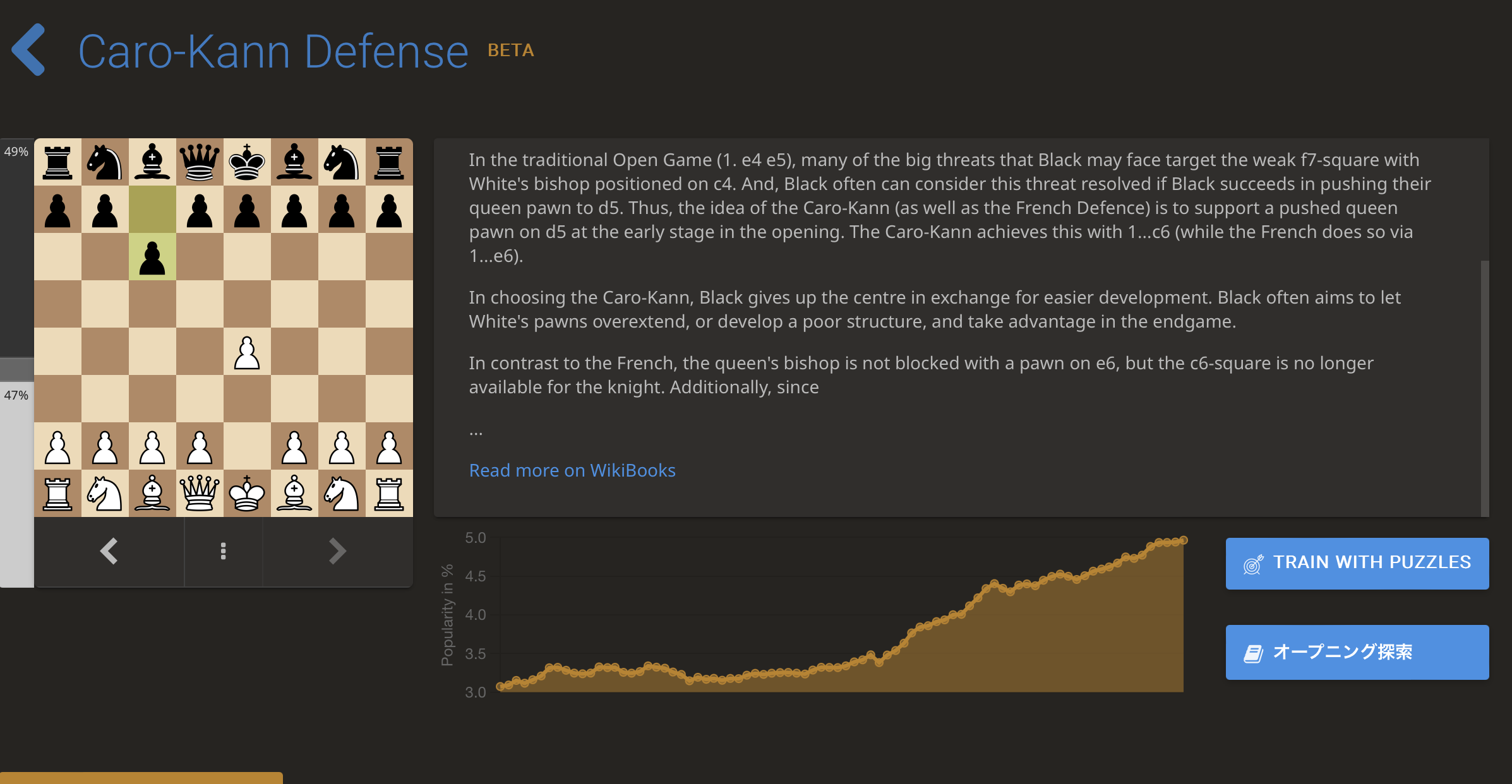Viewport: 1512px width, 784px height.
Task: Step back one move with the board's left arrow
Action: coord(109,551)
